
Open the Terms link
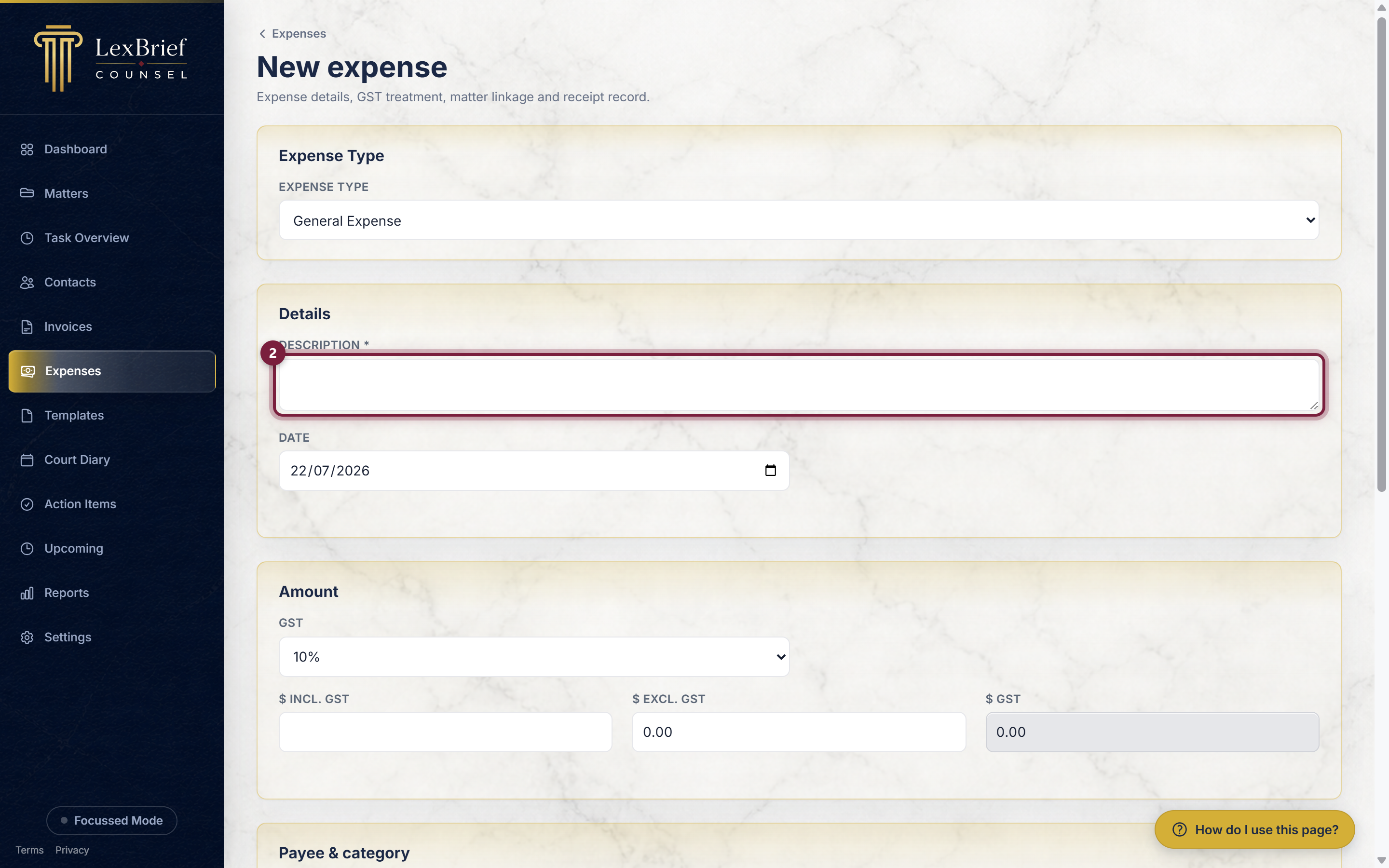tap(29, 850)
